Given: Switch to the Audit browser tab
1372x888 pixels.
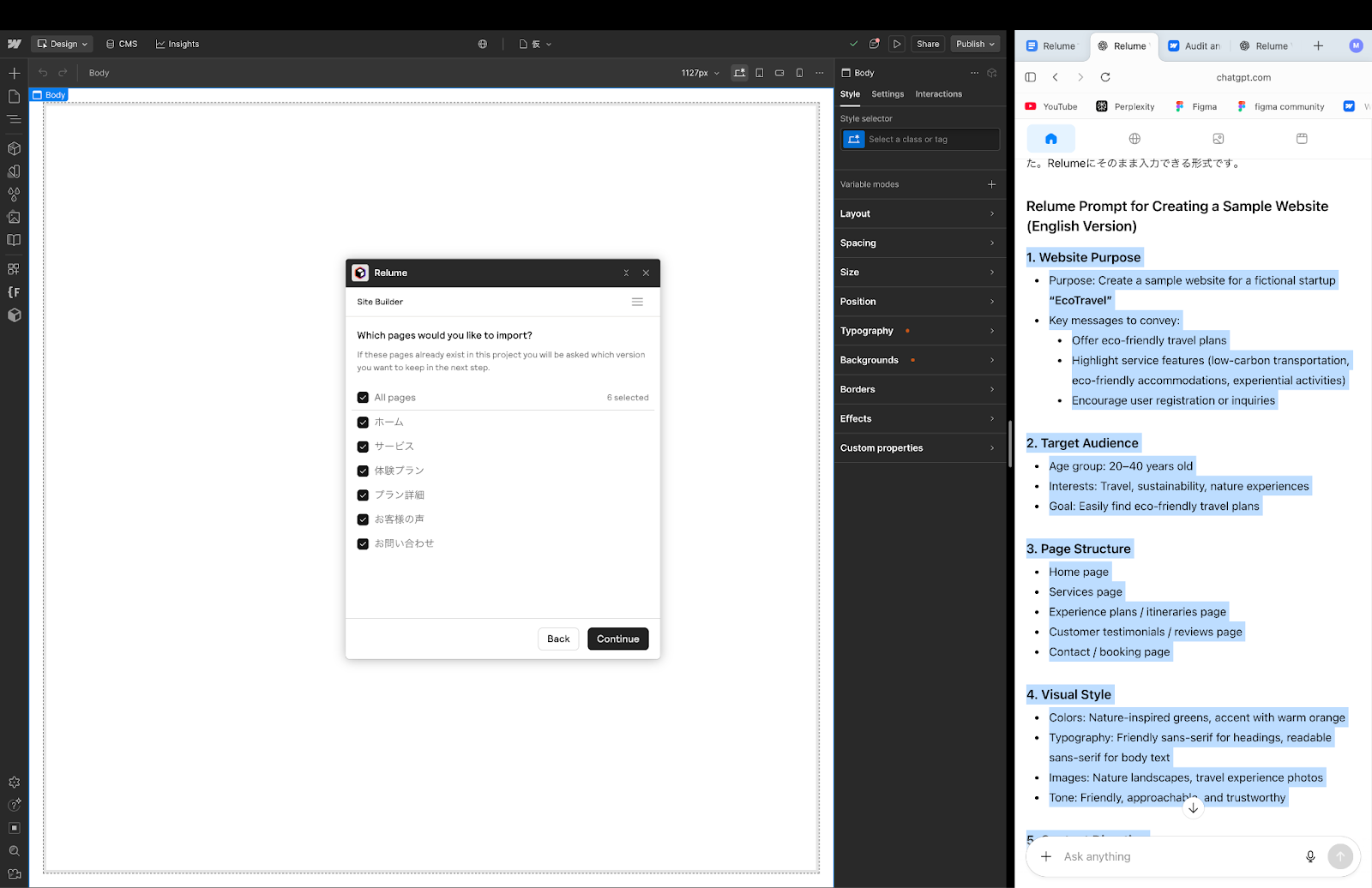Looking at the screenshot, I should pos(1193,46).
